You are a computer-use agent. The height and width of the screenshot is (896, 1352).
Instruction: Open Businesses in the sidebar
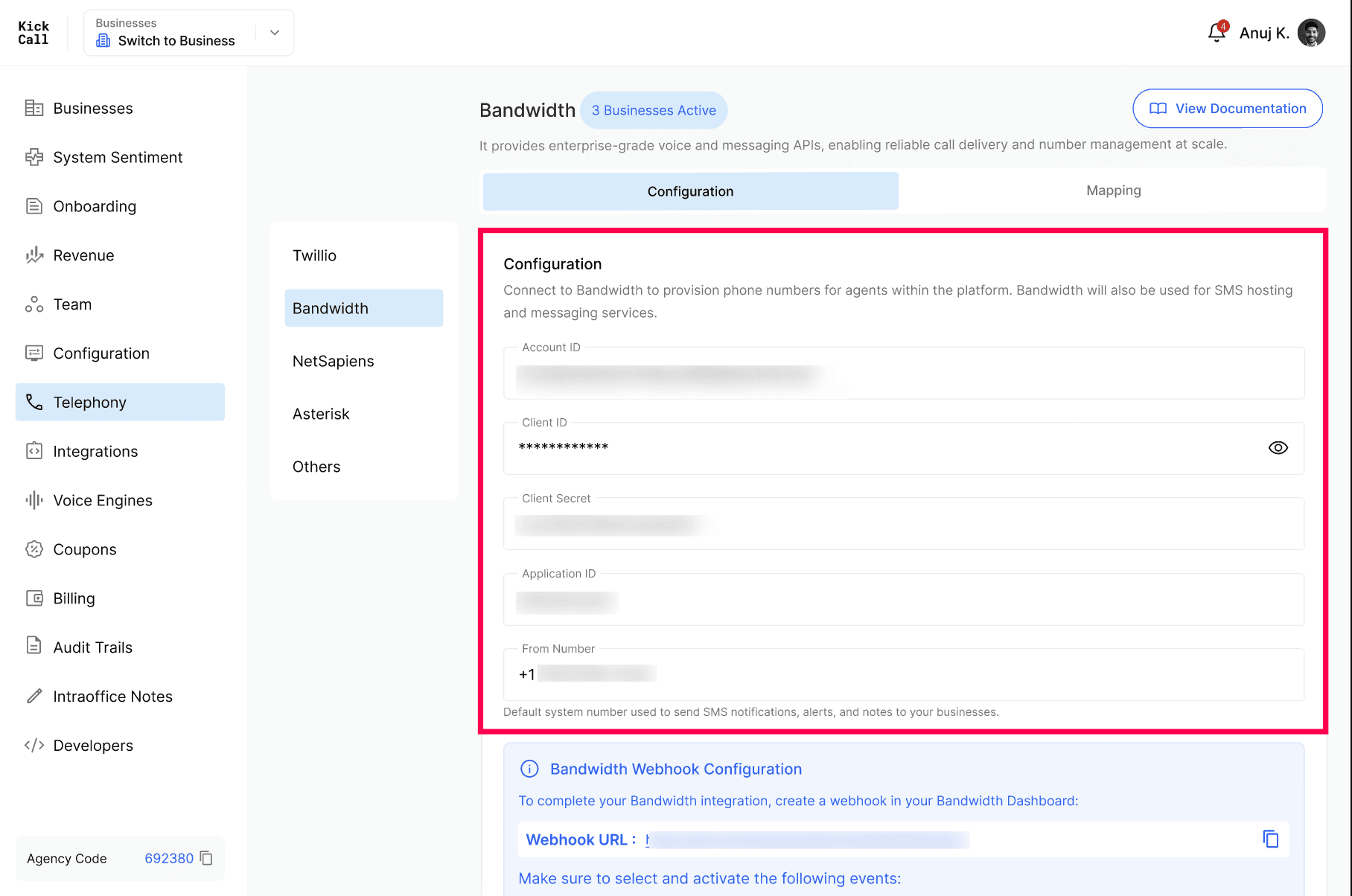120,108
